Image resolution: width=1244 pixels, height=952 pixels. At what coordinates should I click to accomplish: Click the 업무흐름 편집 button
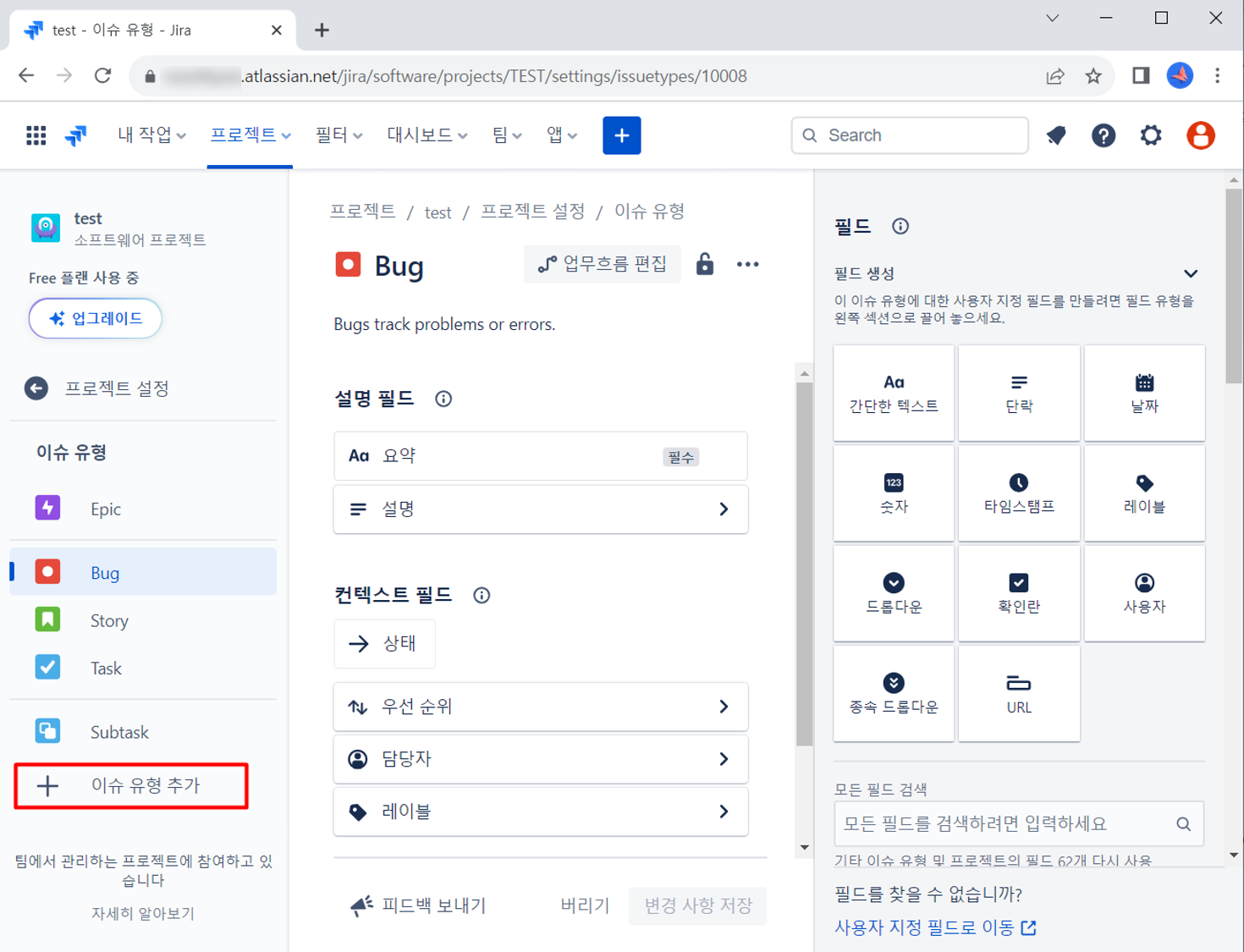click(603, 265)
